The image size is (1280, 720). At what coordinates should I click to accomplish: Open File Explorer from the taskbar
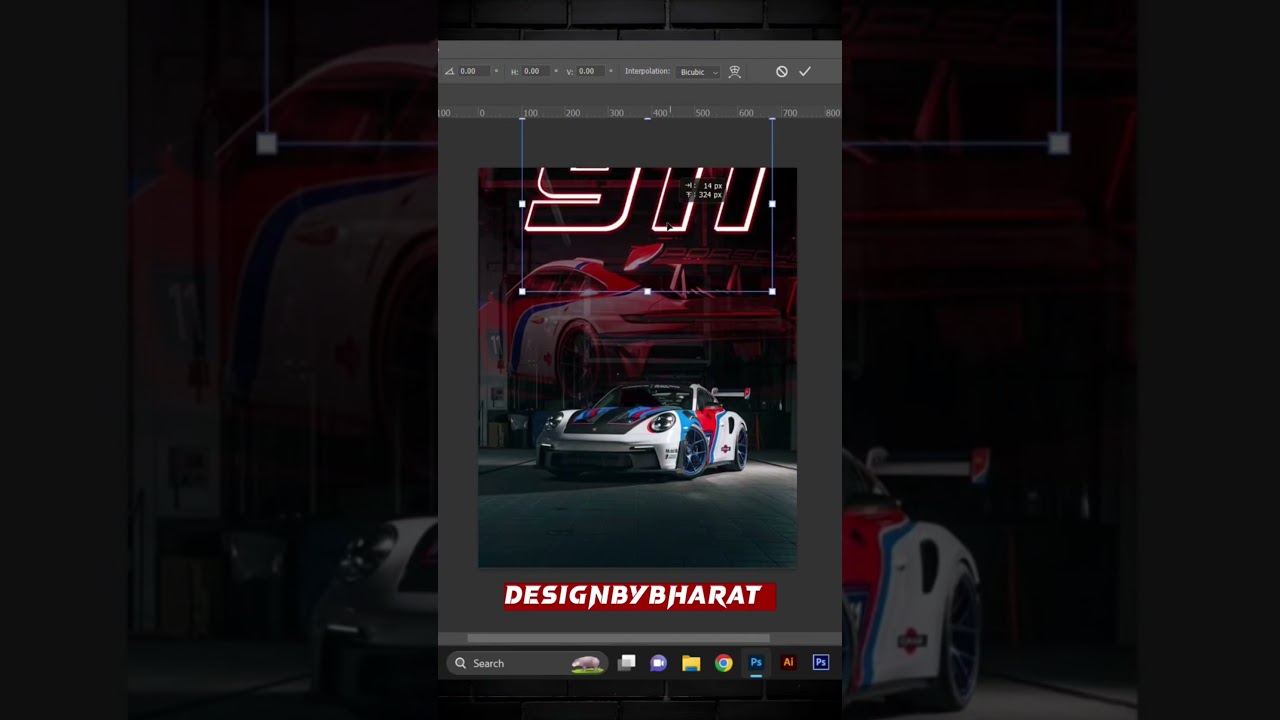[691, 663]
